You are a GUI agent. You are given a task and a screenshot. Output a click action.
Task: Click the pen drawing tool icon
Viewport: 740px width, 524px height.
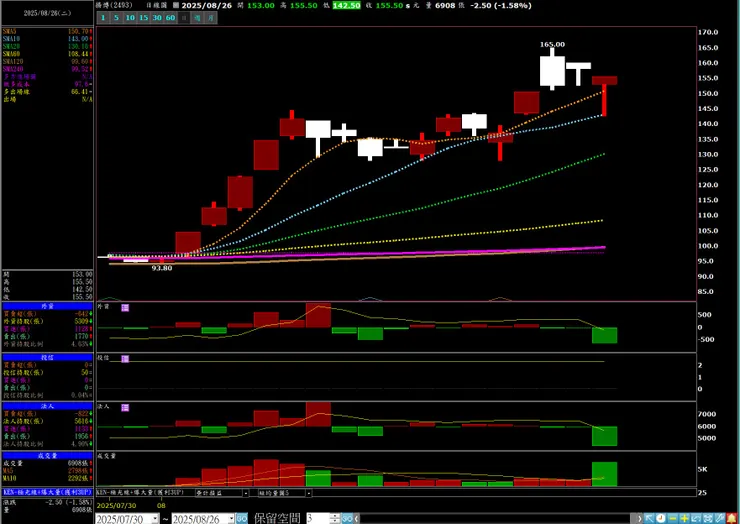click(719, 518)
